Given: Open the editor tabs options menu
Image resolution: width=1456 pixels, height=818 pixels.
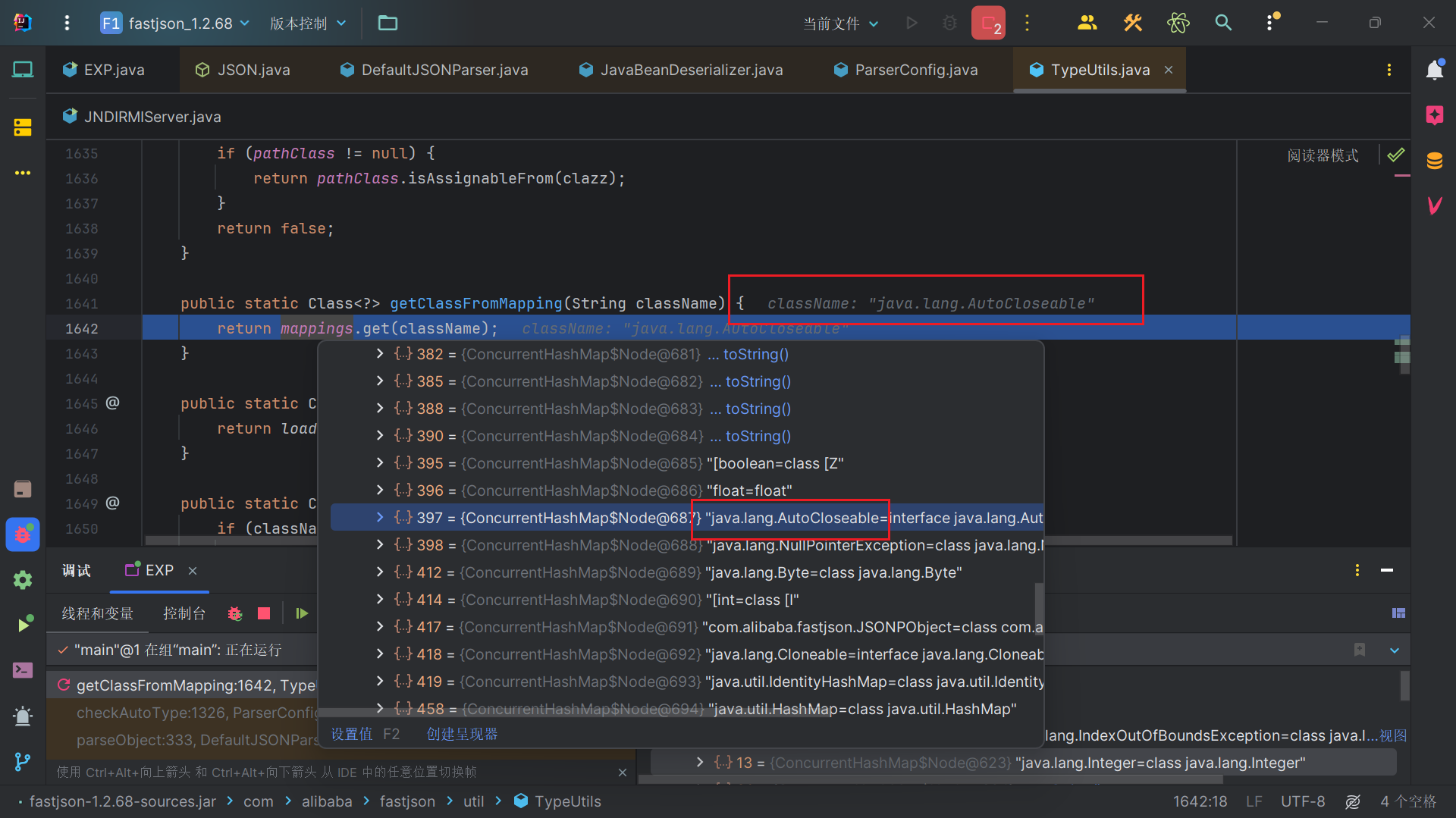Looking at the screenshot, I should (1389, 70).
